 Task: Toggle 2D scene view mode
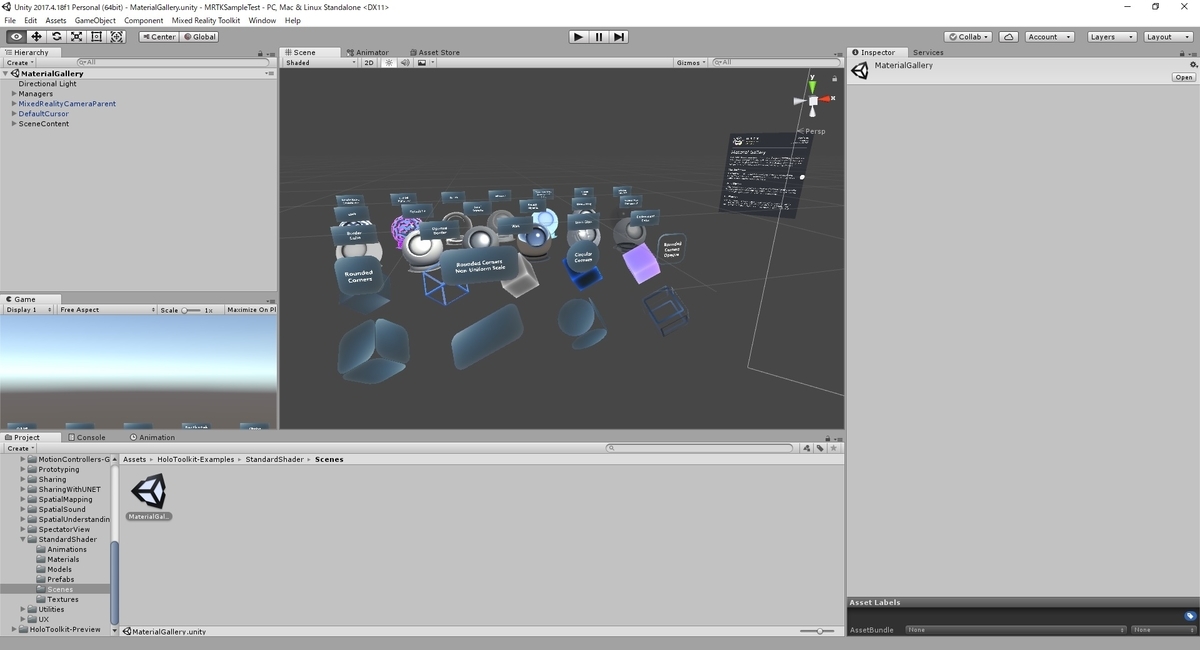[x=368, y=63]
